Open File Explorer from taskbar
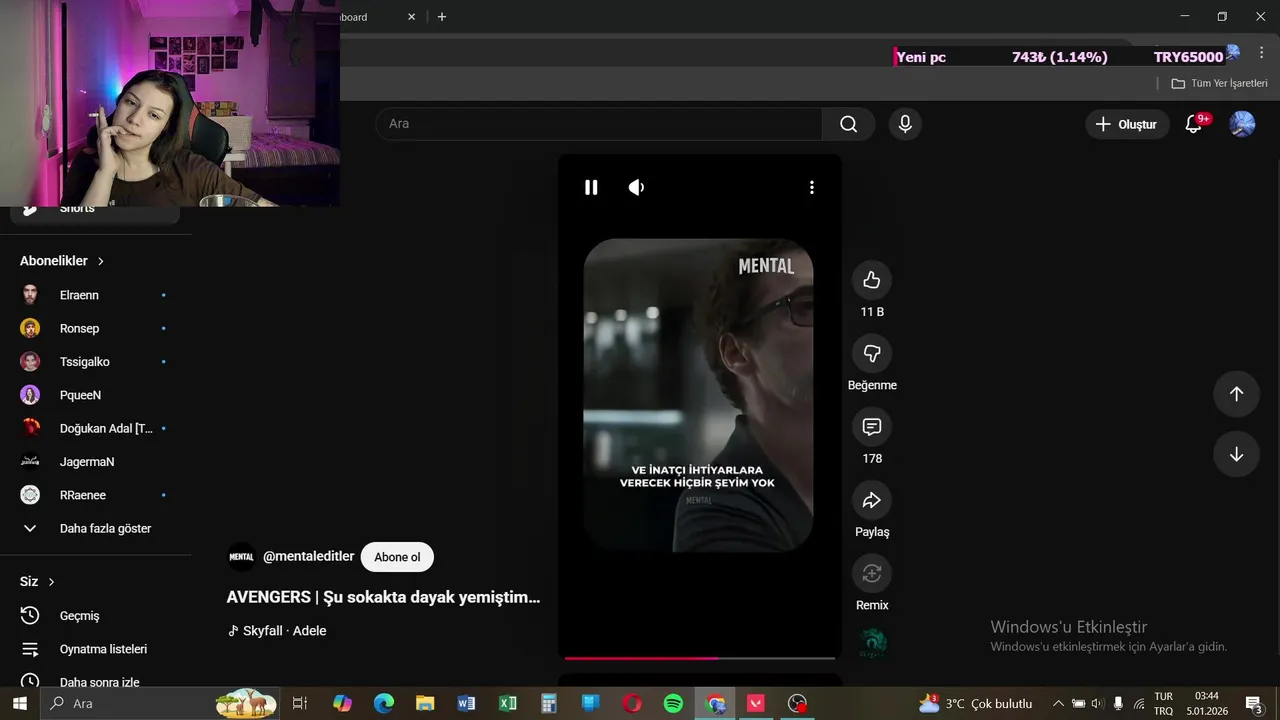Image resolution: width=1280 pixels, height=720 pixels. (425, 703)
